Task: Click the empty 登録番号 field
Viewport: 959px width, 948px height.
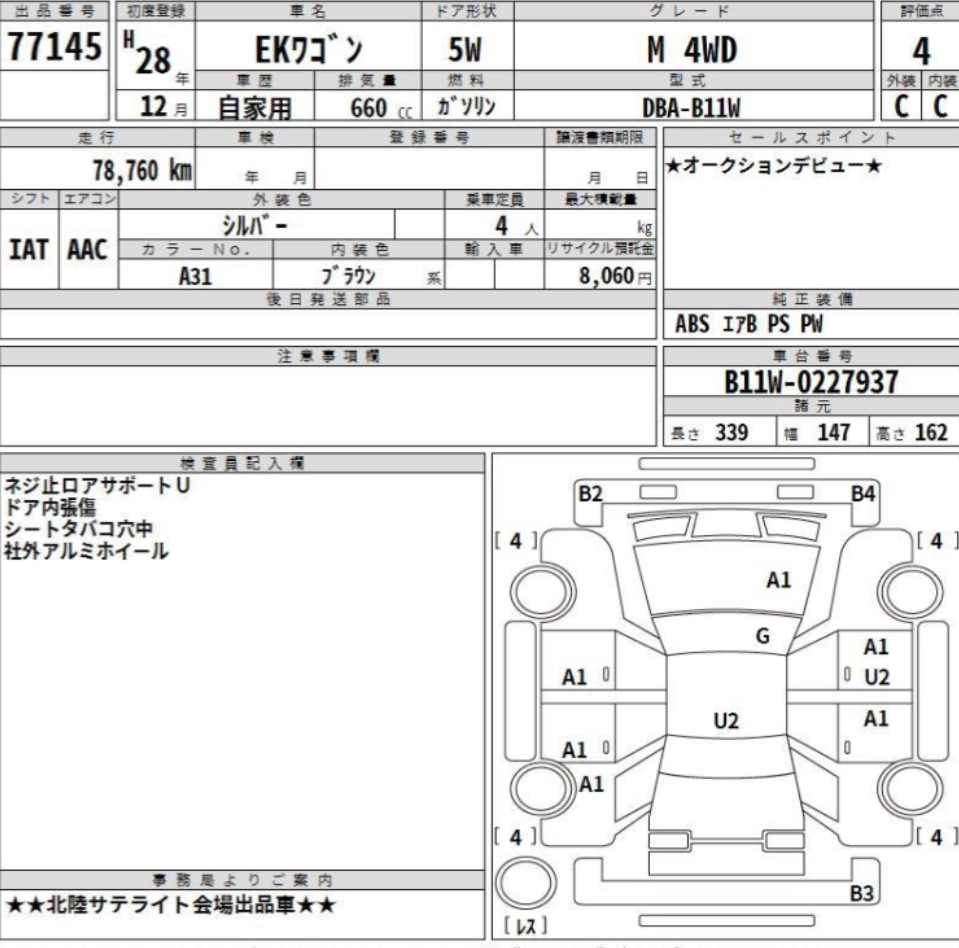Action: click(429, 168)
